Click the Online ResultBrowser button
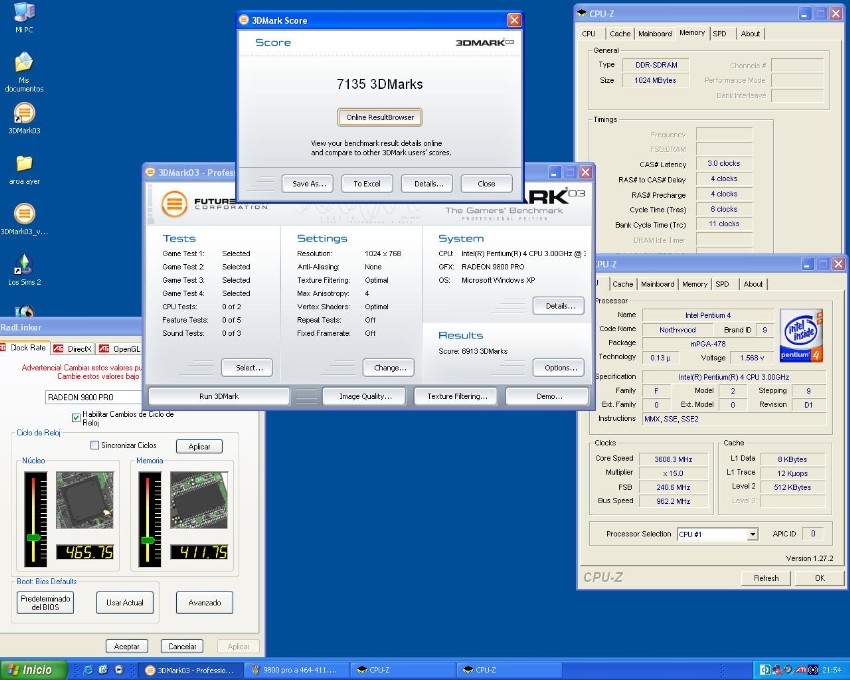Screen dimensions: 850x680 tap(379, 117)
